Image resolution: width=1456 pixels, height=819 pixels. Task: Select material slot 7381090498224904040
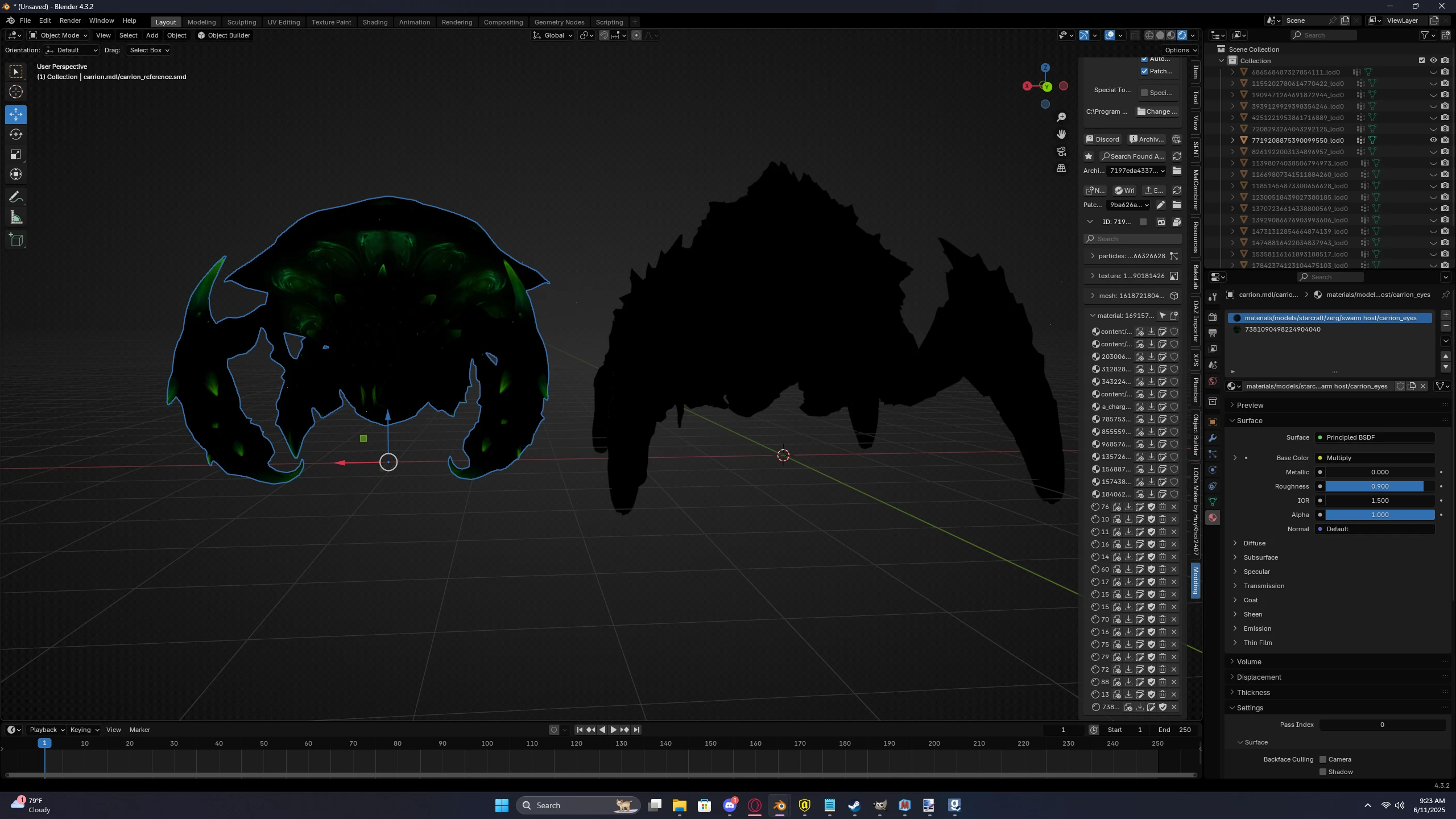click(1330, 329)
